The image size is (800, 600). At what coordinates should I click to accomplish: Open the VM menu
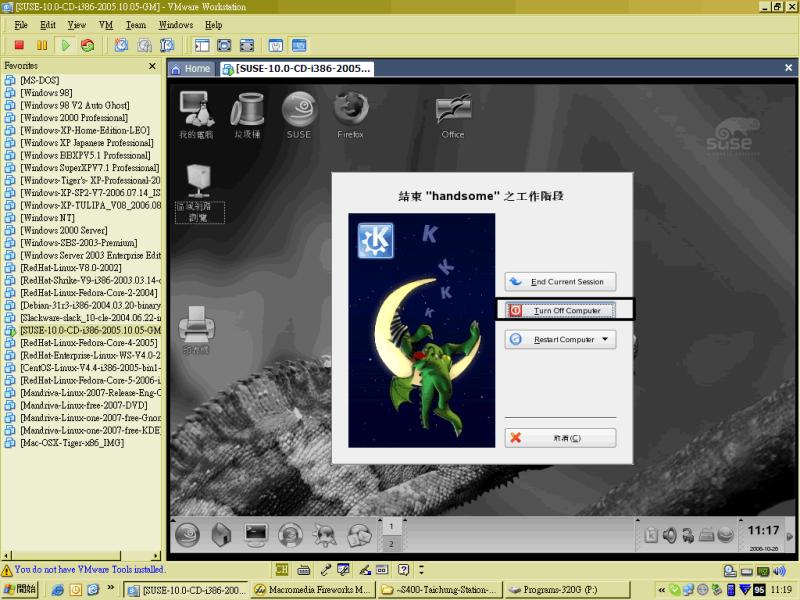pyautogui.click(x=106, y=25)
